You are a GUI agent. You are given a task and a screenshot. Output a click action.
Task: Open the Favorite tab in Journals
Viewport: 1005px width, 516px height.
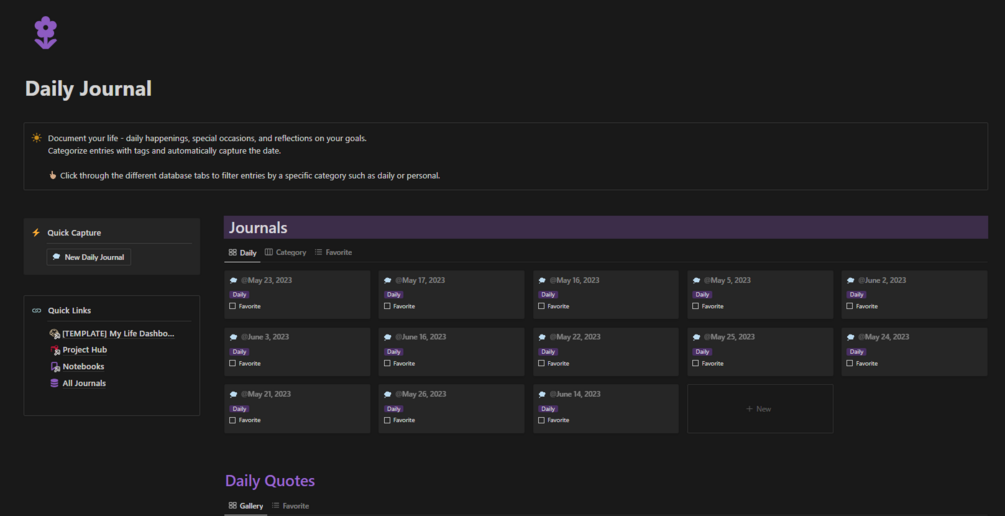[x=334, y=253]
